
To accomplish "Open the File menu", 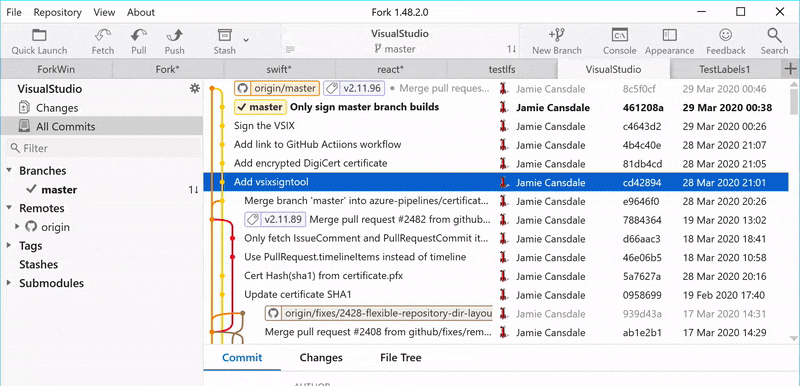I will coord(14,12).
